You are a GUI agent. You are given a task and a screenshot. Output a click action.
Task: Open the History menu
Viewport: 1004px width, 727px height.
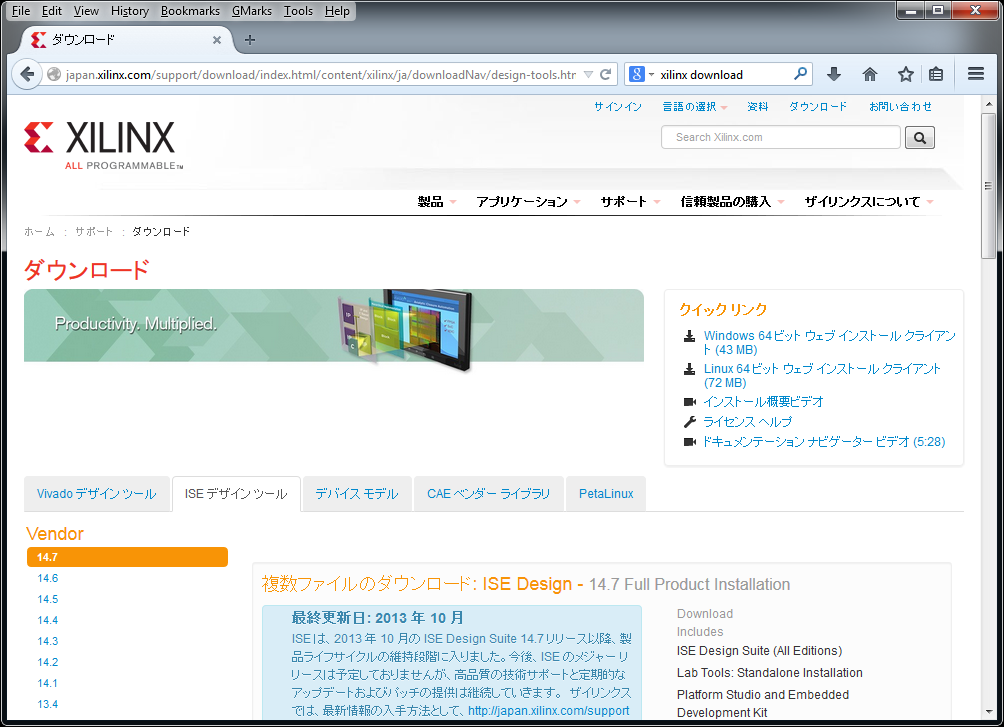[129, 11]
